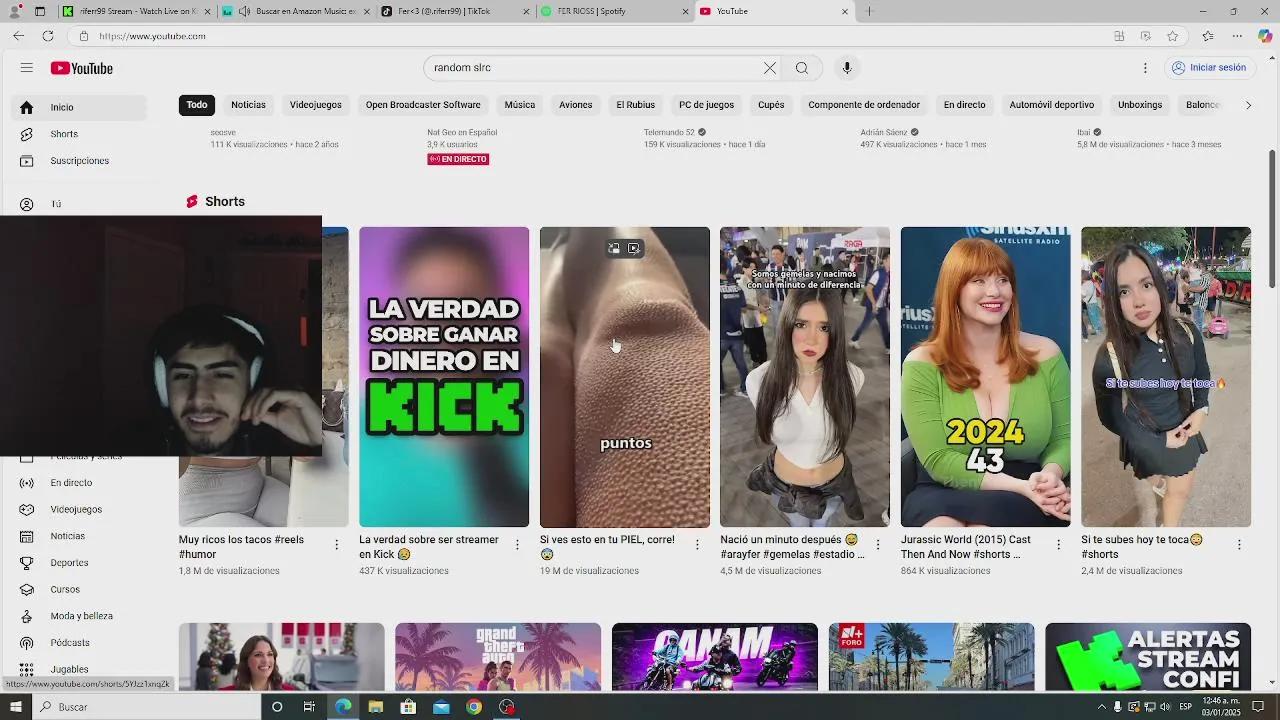
Task: Open Grand Theft Auto video thumbnail
Action: 498,657
